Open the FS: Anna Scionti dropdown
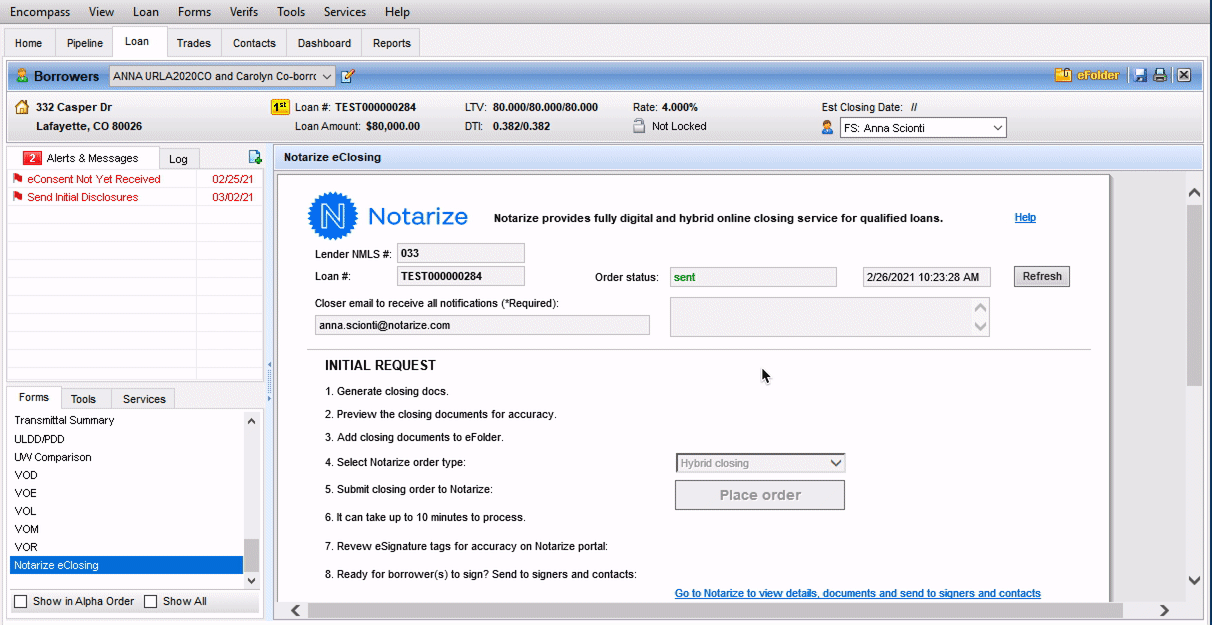 tap(997, 127)
